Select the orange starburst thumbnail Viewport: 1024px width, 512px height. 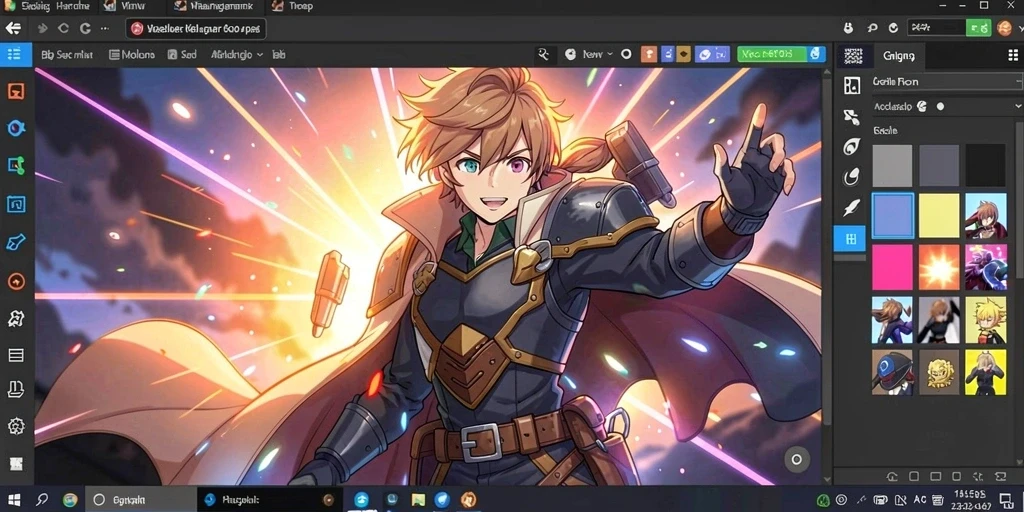point(939,267)
